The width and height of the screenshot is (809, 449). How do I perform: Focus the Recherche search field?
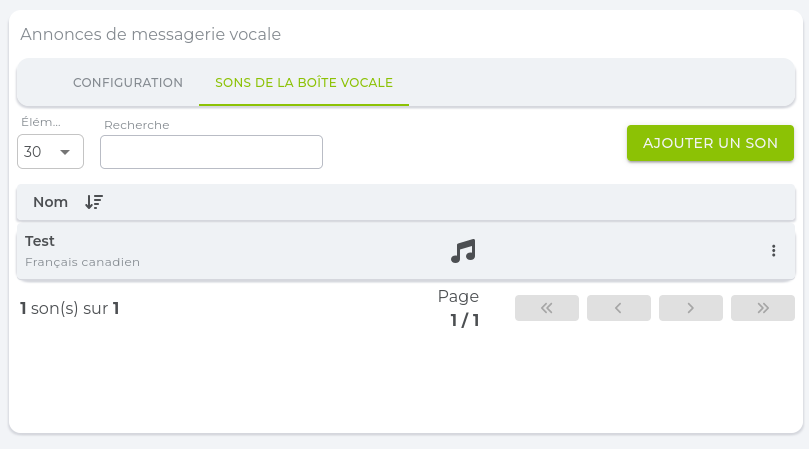click(211, 152)
